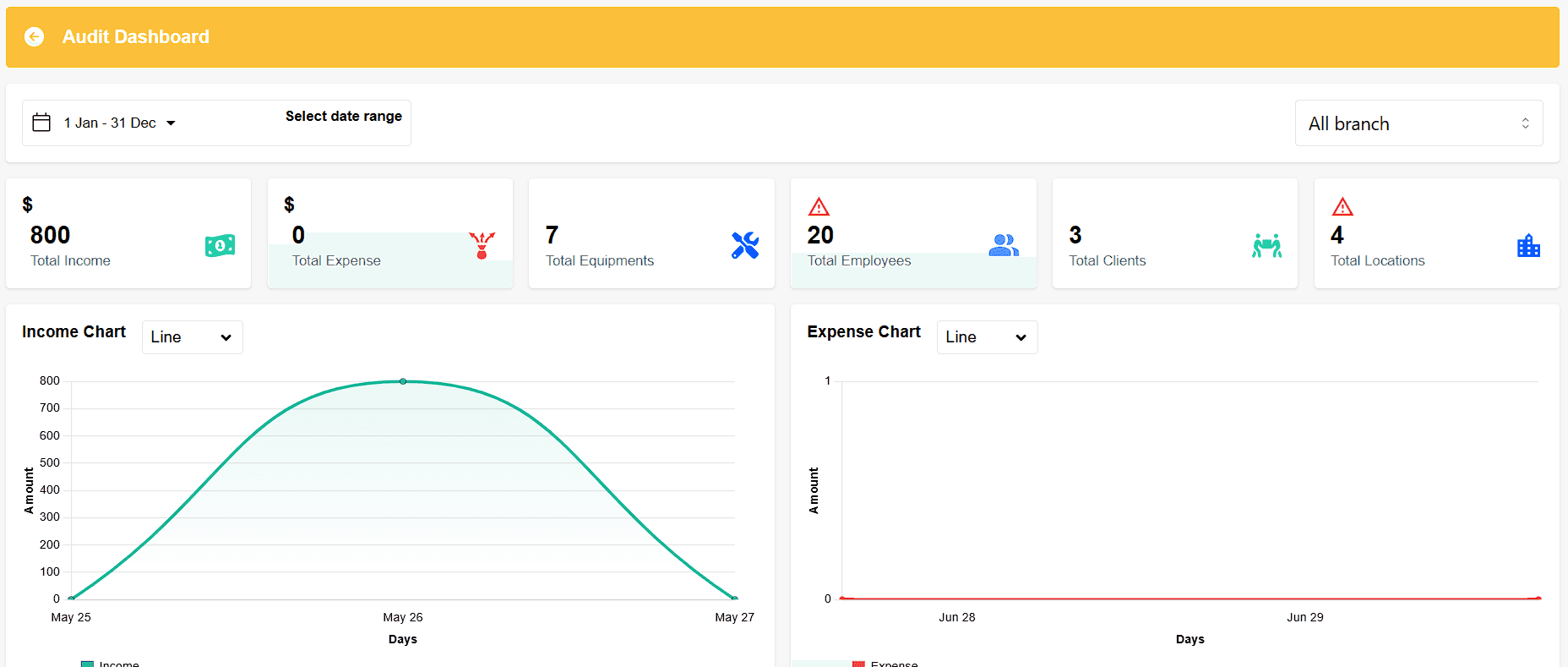Open the 1 Jan - 31 Dec date dropdown
The width and height of the screenshot is (1568, 667).
(119, 123)
